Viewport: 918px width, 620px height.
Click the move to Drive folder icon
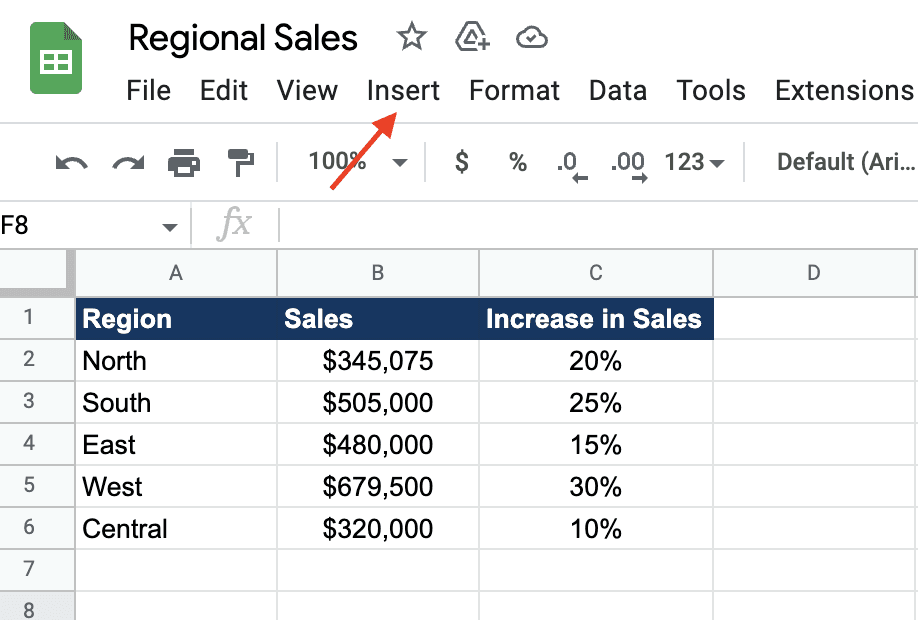pos(472,37)
